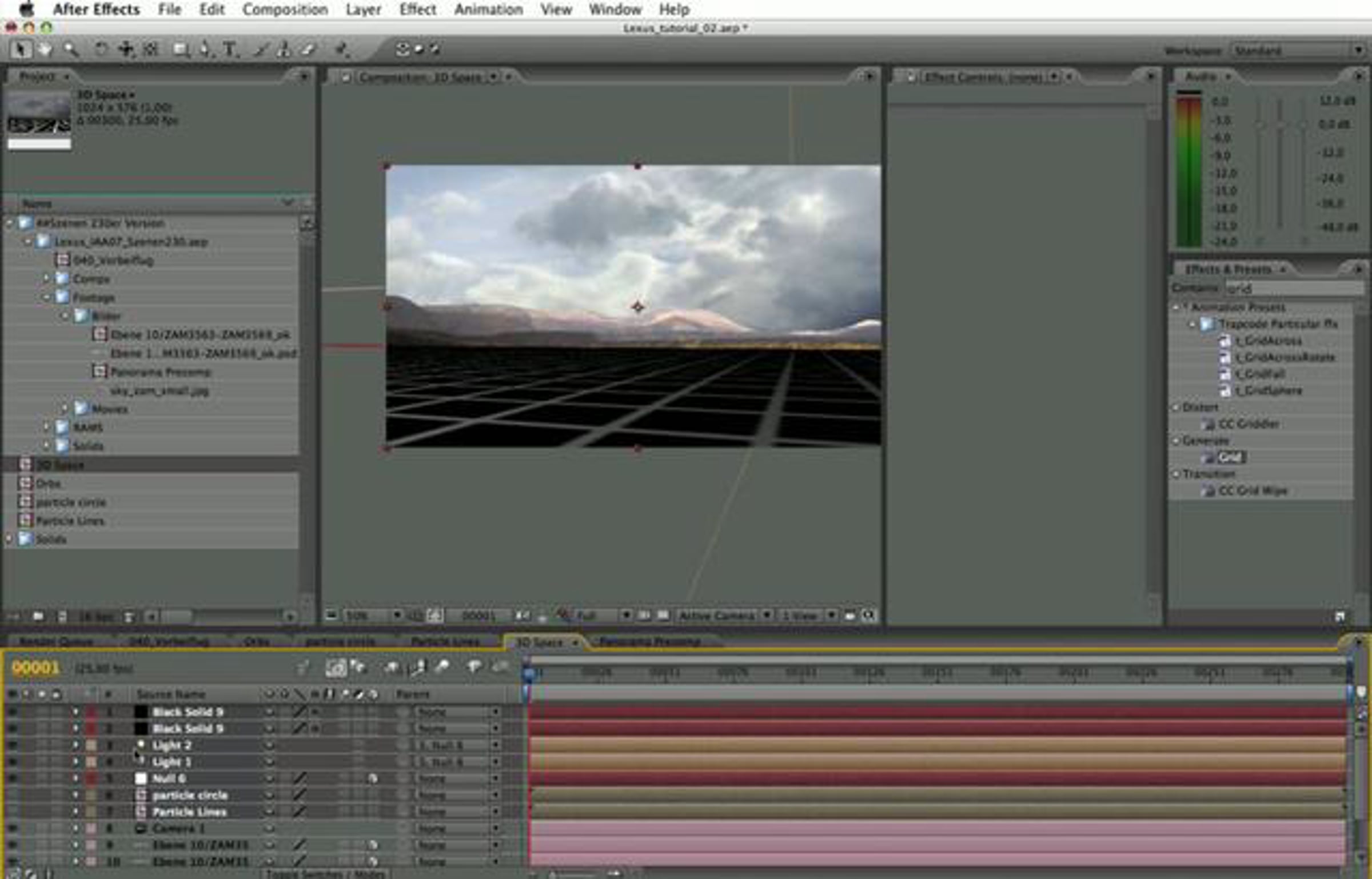Expand the Comps folder in Project panel
Viewport: 1372px width, 879px height.
tap(46, 279)
